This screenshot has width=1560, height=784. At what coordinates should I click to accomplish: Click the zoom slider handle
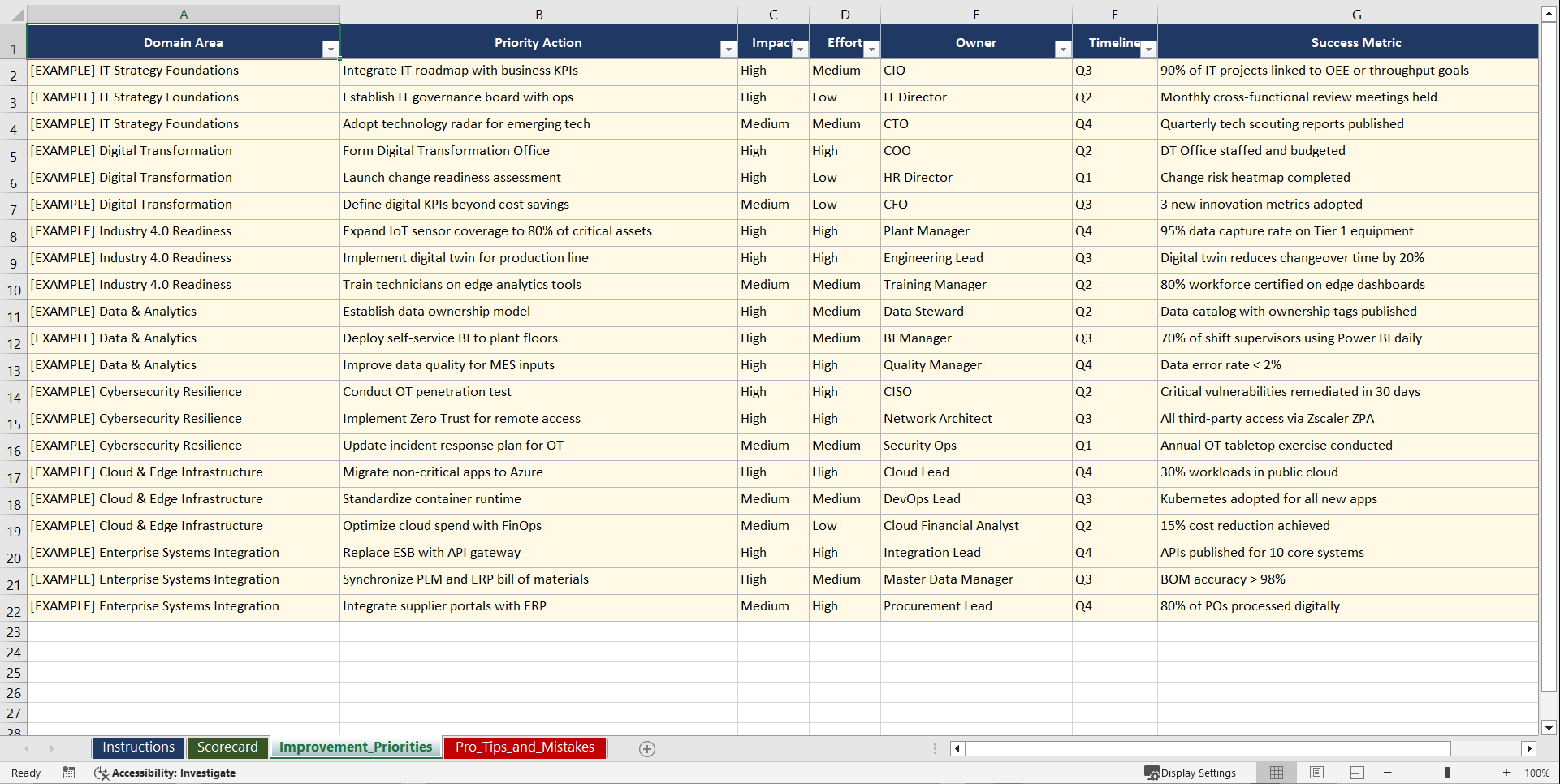click(1447, 773)
